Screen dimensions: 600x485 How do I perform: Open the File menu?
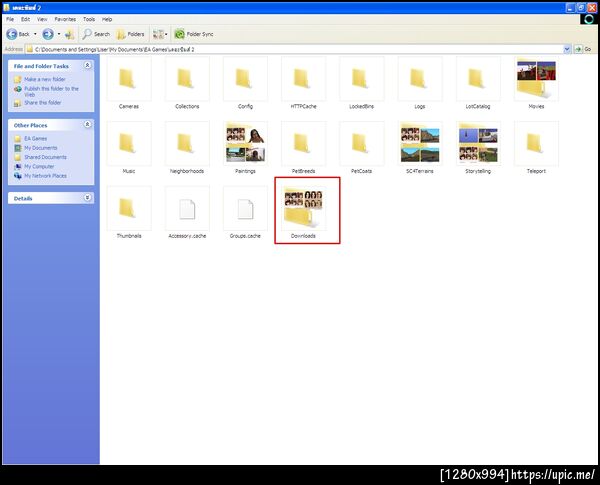[10, 19]
